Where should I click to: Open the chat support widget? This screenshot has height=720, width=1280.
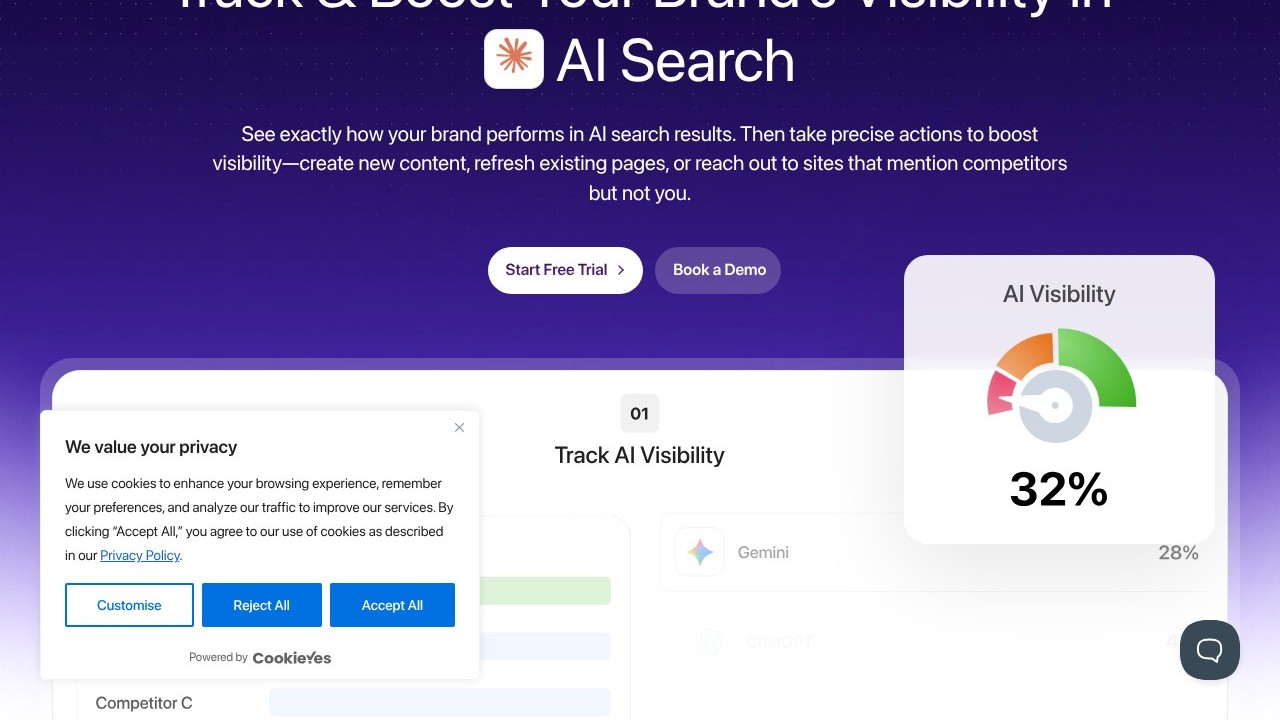(x=1209, y=650)
